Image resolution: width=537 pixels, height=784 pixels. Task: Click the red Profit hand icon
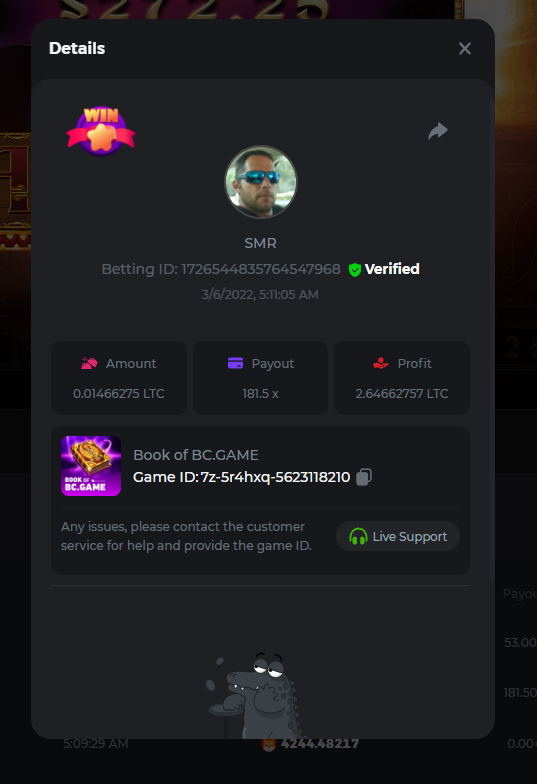tap(380, 364)
